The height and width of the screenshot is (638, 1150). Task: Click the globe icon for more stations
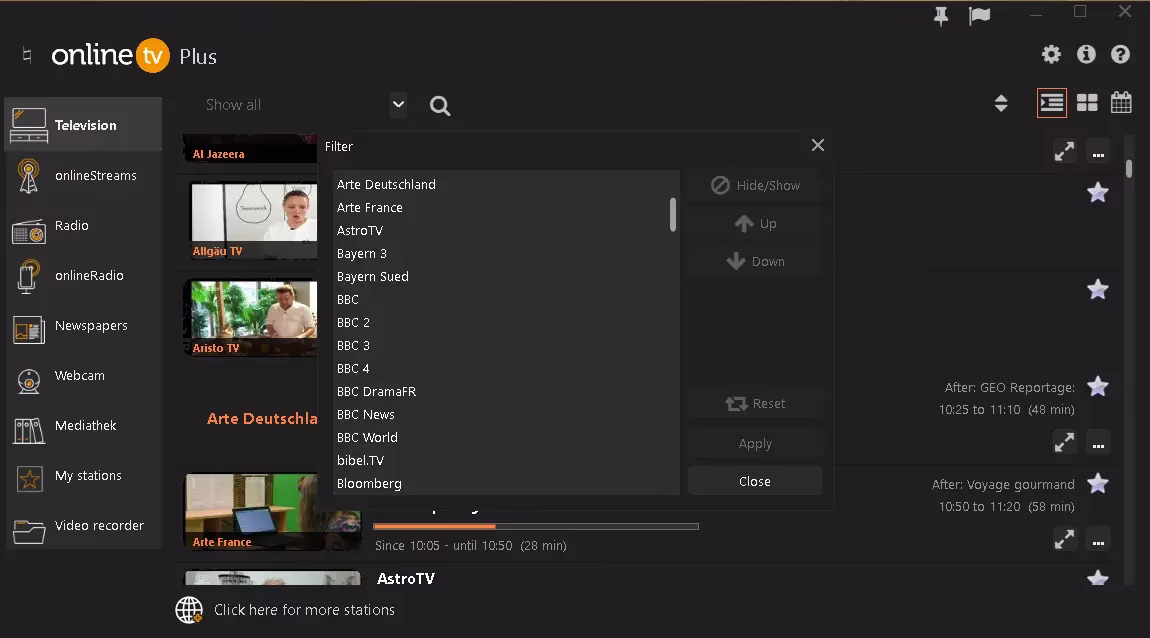(x=189, y=609)
